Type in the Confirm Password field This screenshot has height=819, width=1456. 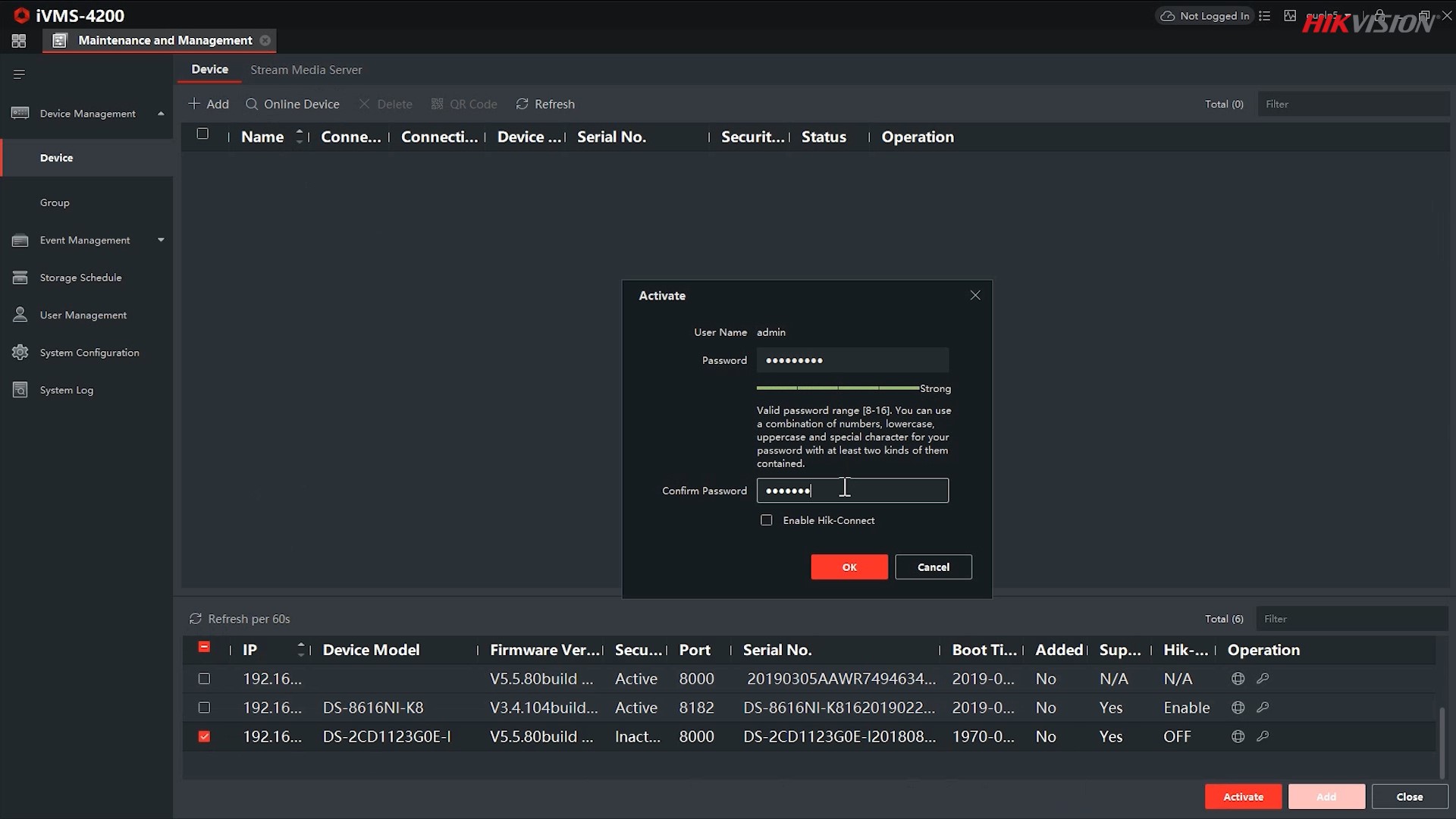click(852, 490)
